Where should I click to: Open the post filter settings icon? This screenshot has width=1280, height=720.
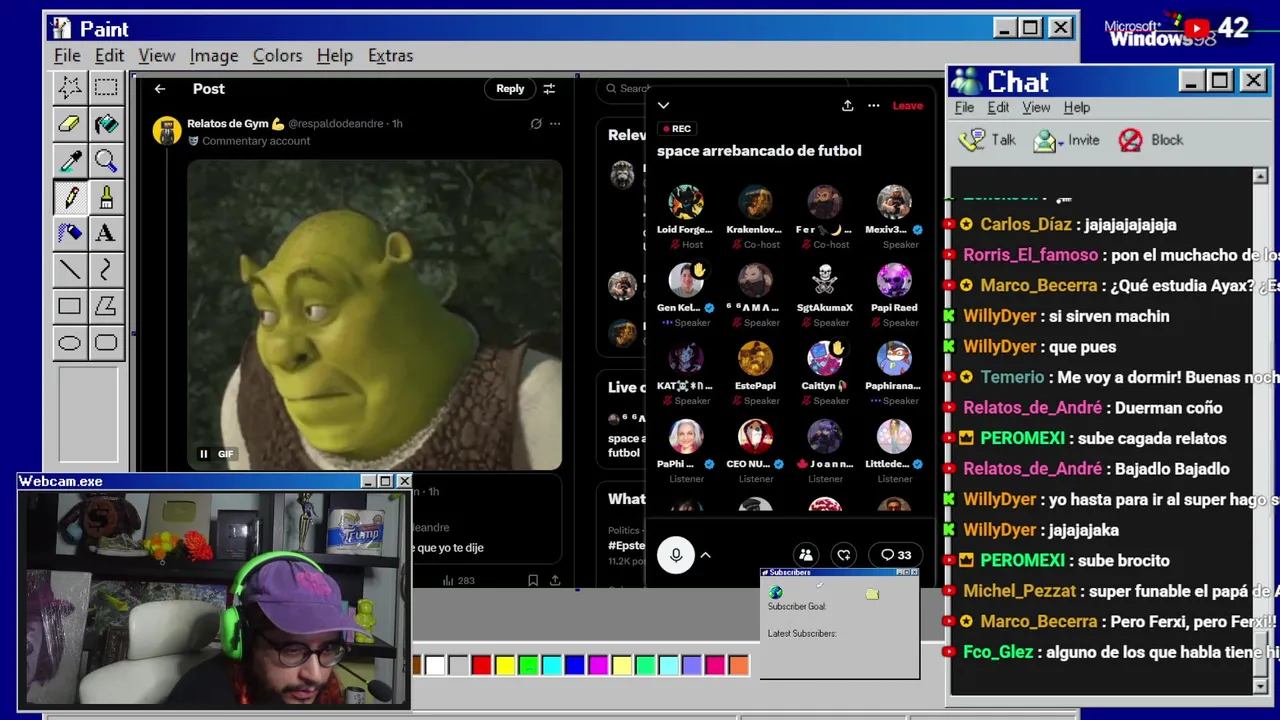tap(549, 89)
